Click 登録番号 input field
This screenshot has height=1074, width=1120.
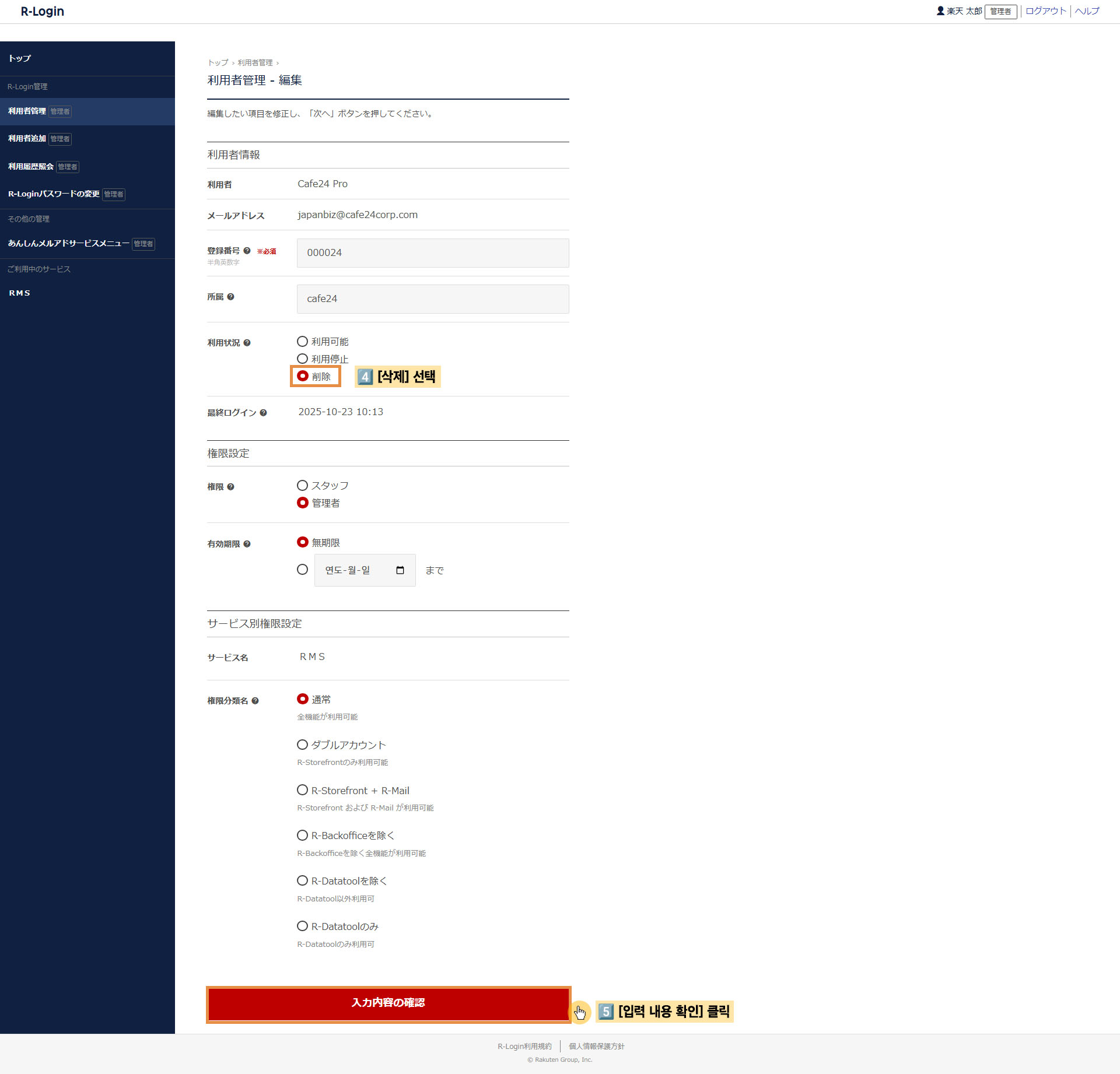433,253
